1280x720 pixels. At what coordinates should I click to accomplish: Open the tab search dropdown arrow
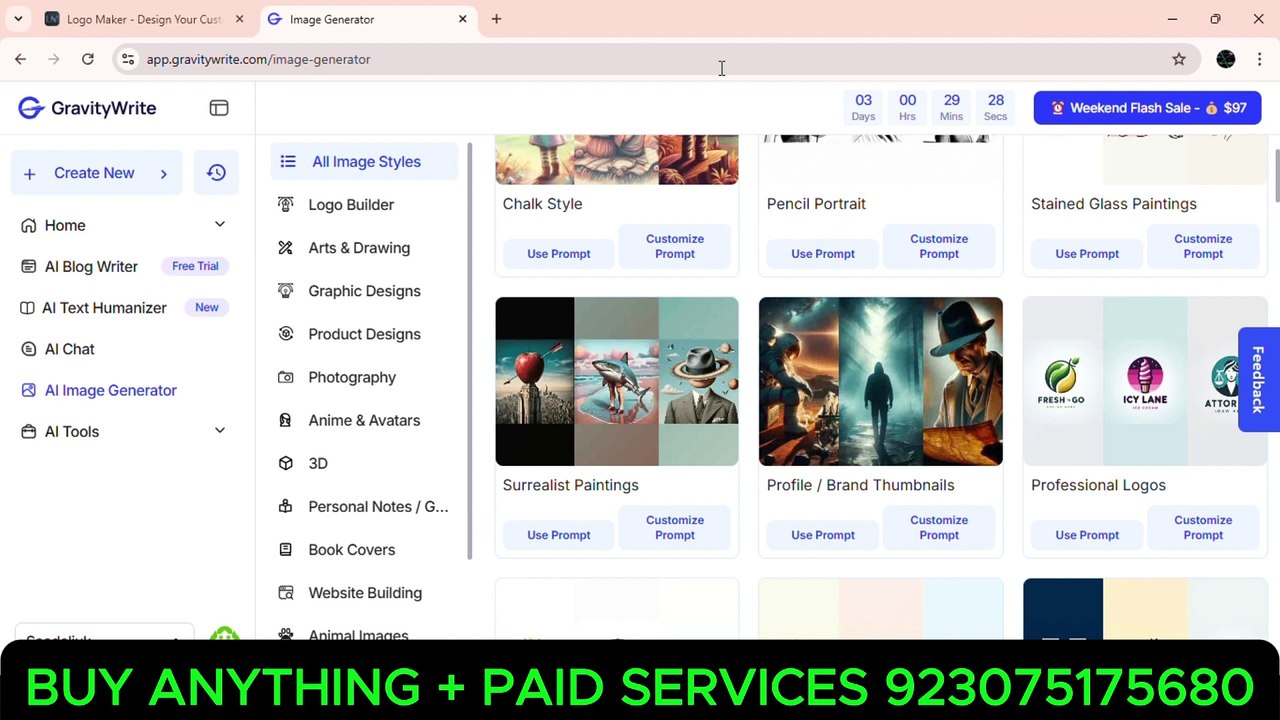[x=18, y=19]
